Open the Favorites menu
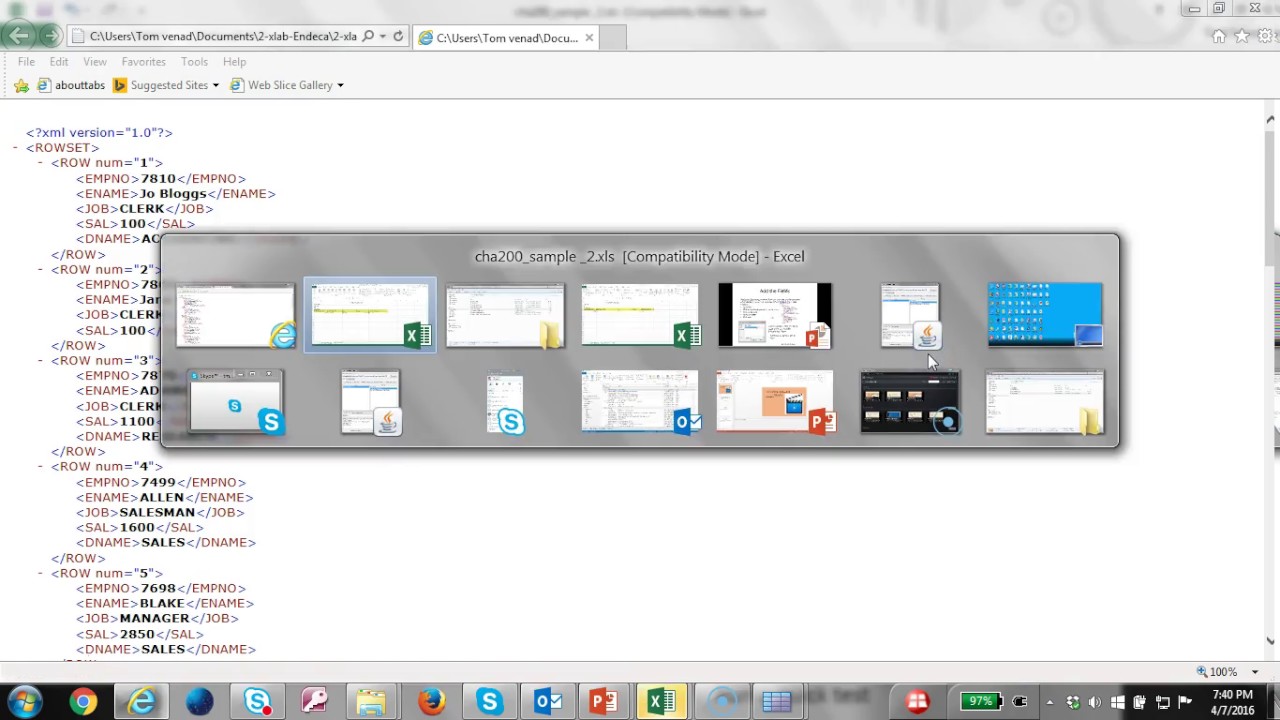Screen dimensions: 1280x720 144,62
